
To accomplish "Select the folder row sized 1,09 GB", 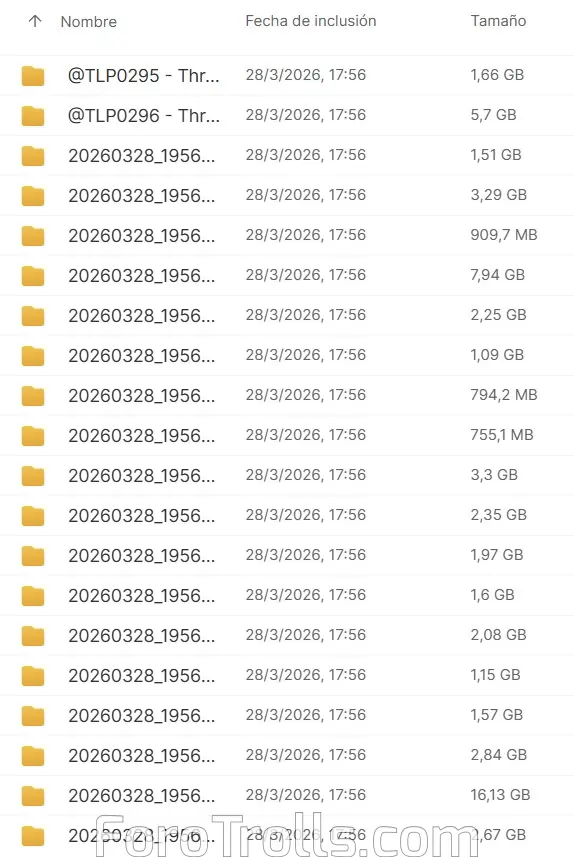I will [287, 355].
